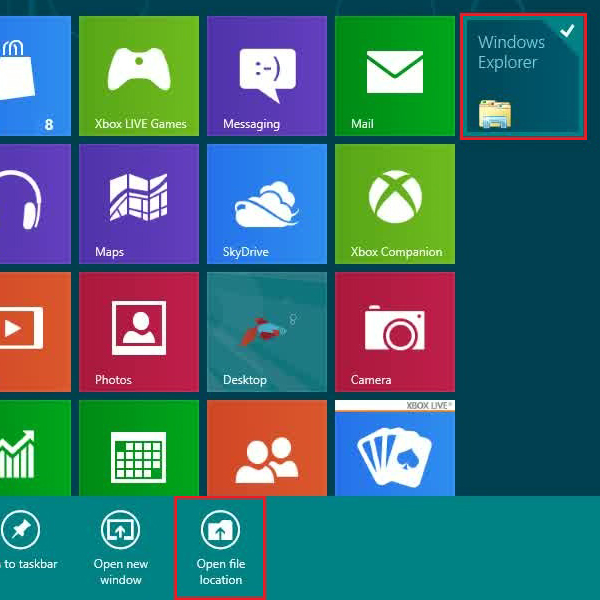Open the Xbox LIVE Solitaire cards tile

tap(395, 448)
